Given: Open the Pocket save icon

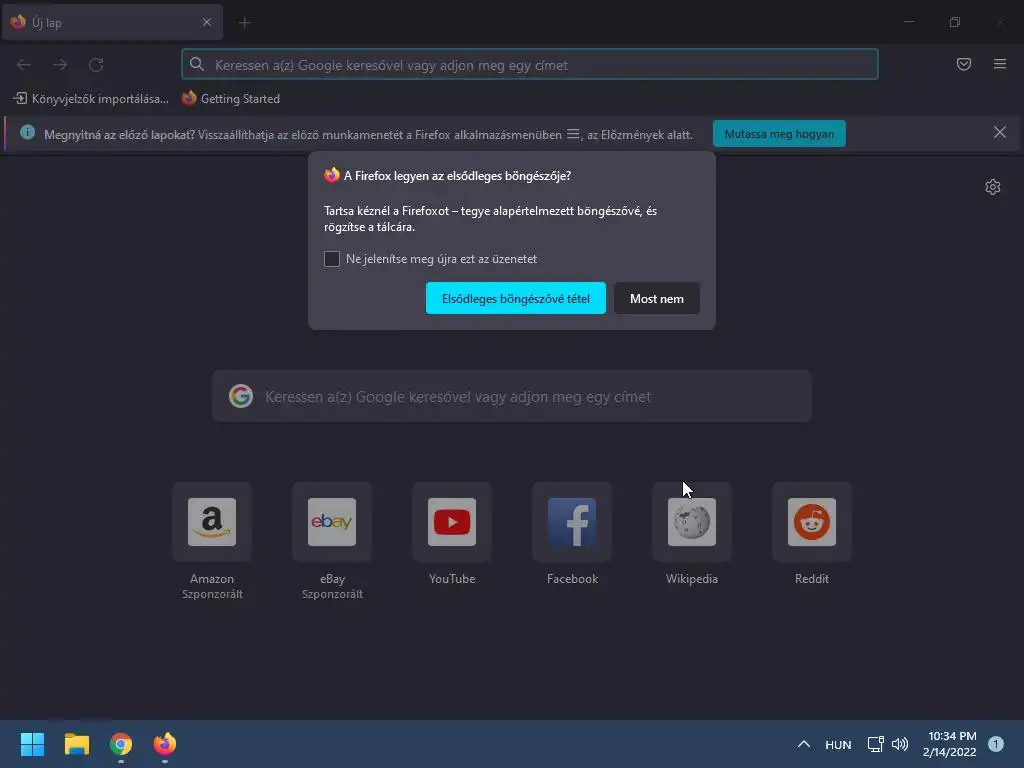Looking at the screenshot, I should click(963, 64).
